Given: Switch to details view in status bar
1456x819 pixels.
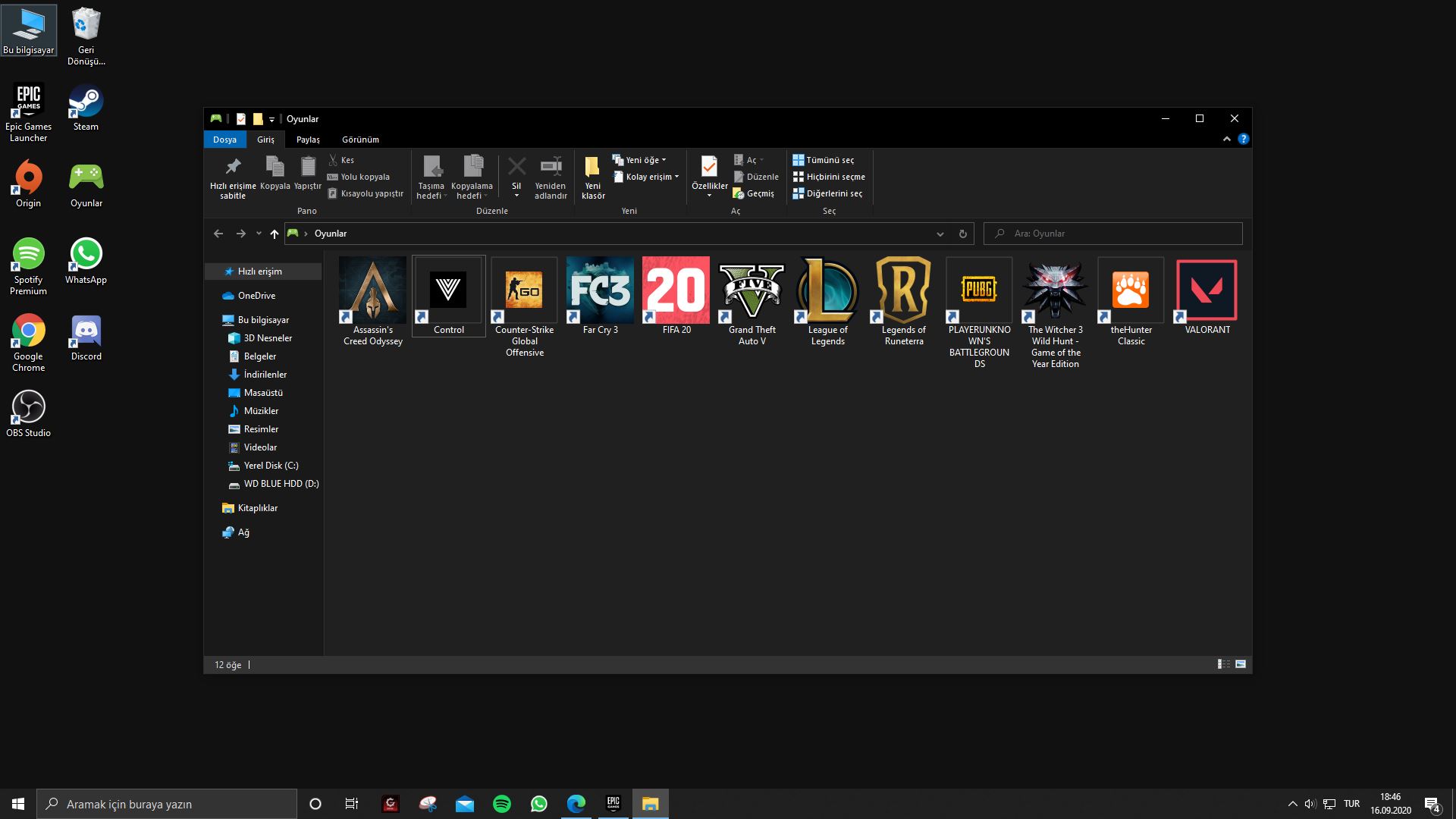Looking at the screenshot, I should (1223, 664).
